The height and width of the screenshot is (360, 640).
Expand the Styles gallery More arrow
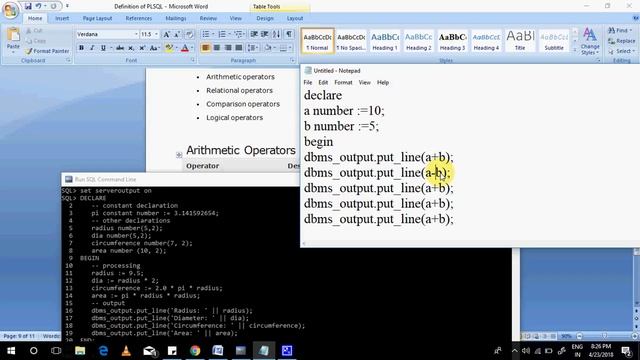575,50
